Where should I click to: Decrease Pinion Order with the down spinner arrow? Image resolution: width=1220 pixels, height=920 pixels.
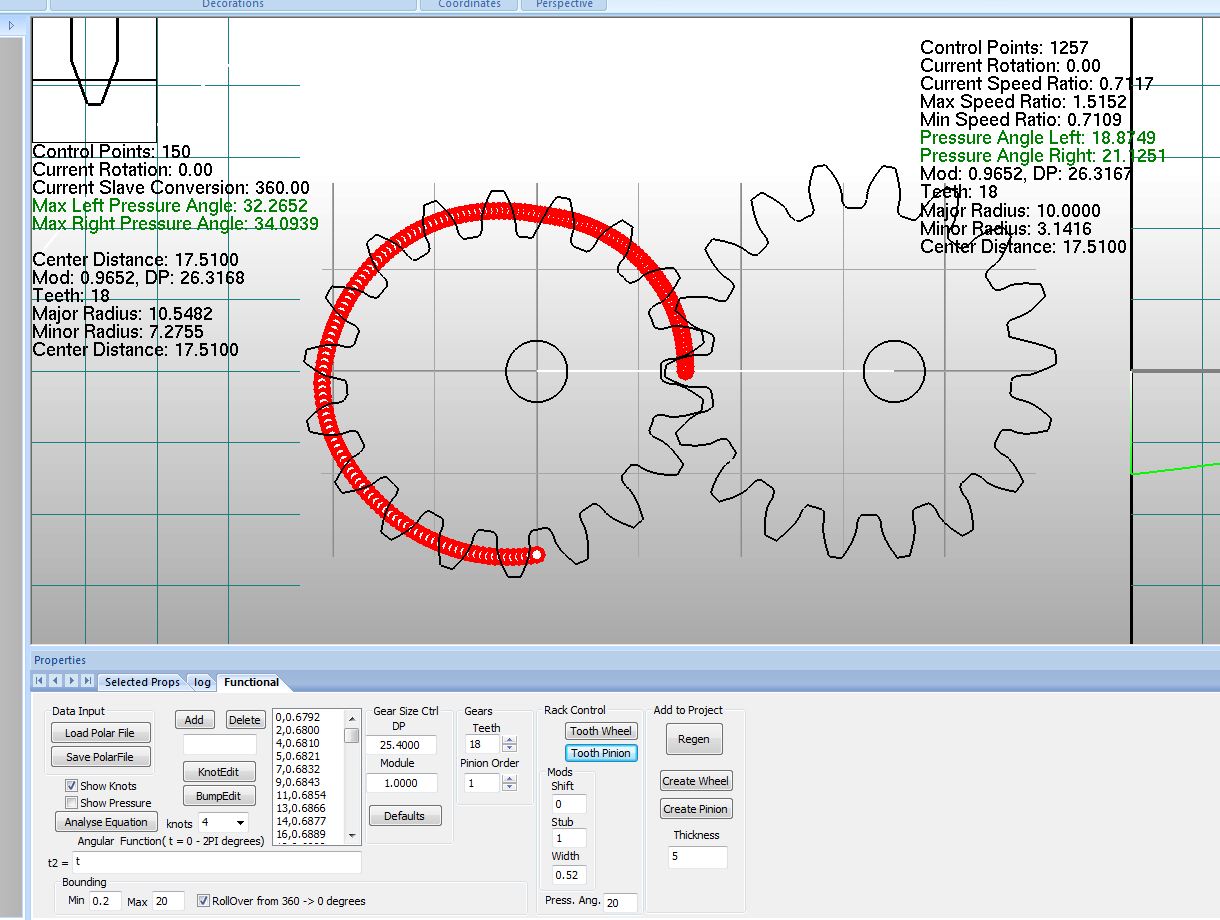point(510,787)
